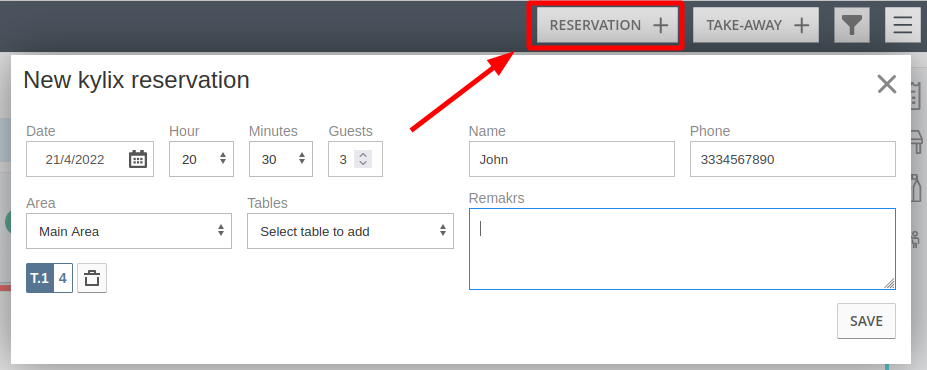
Task: Click the filter funnel icon
Action: 851,25
